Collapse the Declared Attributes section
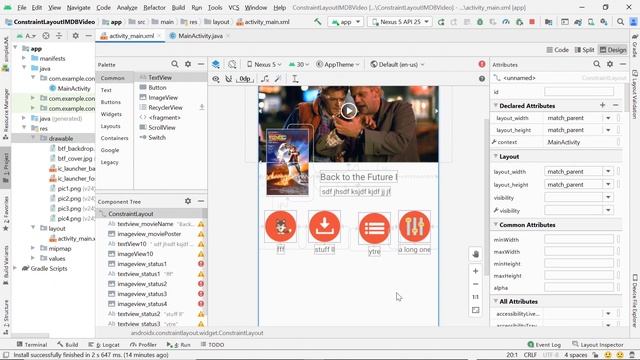Image resolution: width=640 pixels, height=360 pixels. (x=496, y=105)
